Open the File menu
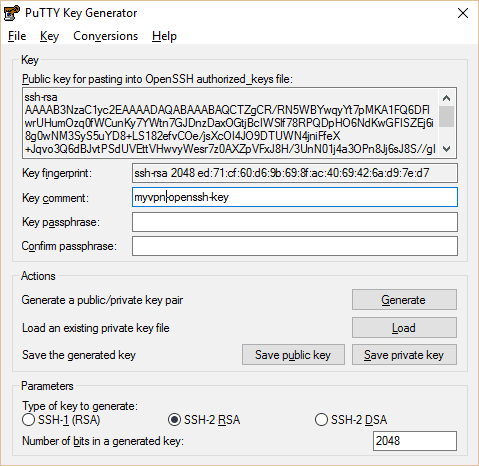Screen dimensions: 479x466 pos(17,36)
